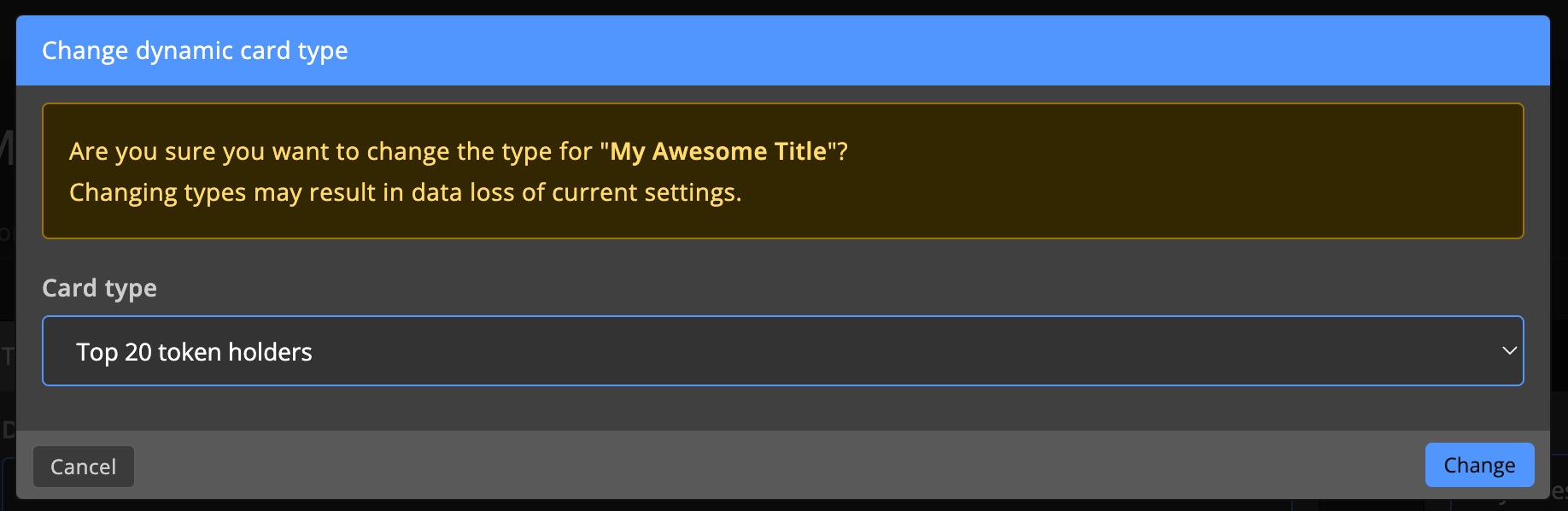Image resolution: width=1568 pixels, height=511 pixels.
Task: Click the warning box border area
Action: [x=782, y=104]
